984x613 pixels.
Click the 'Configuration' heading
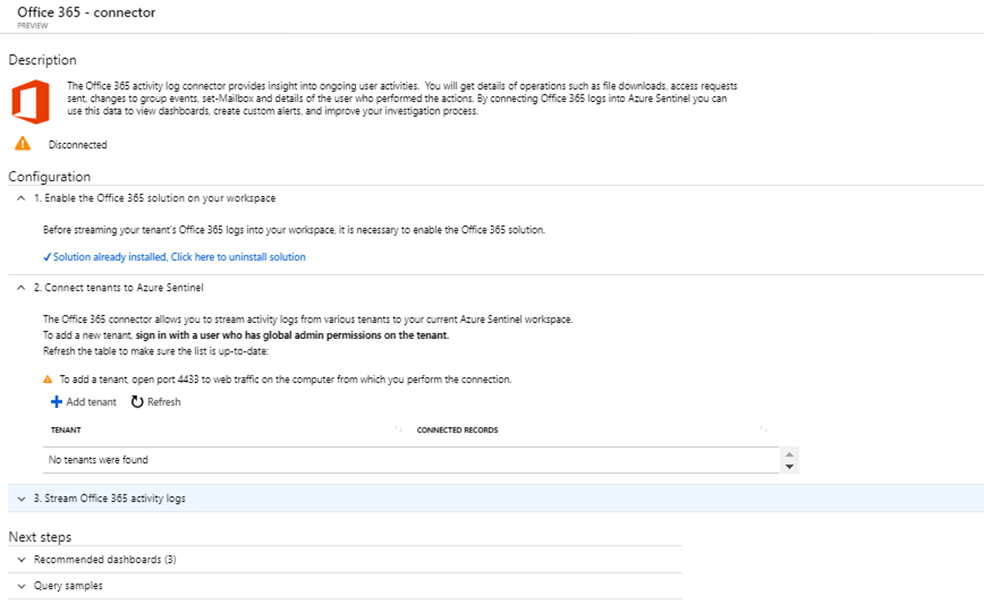50,177
